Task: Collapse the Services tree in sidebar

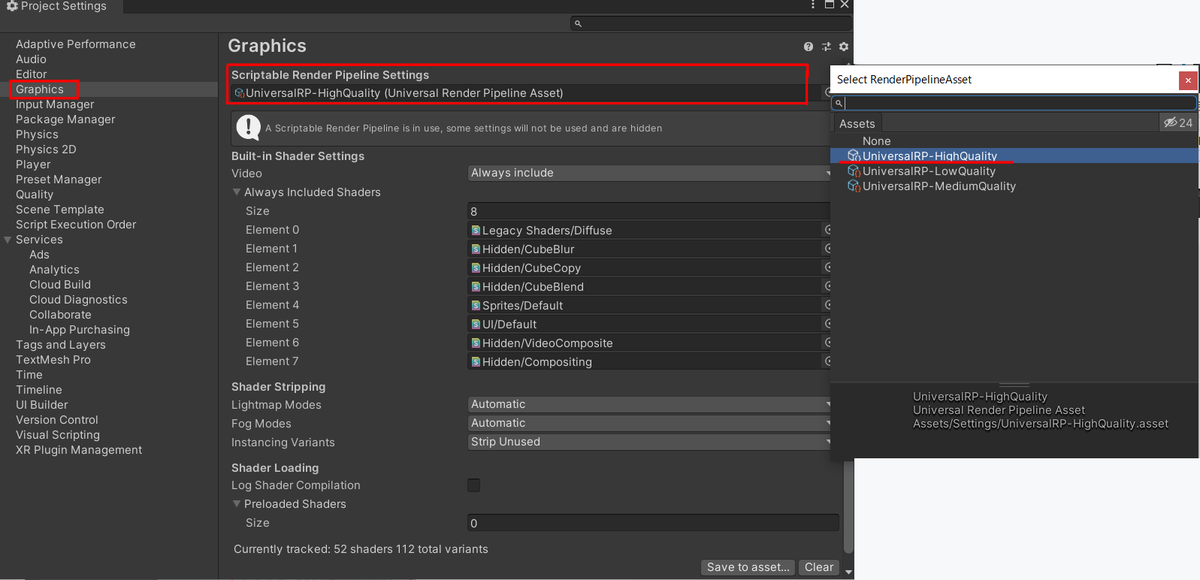Action: pos(8,240)
